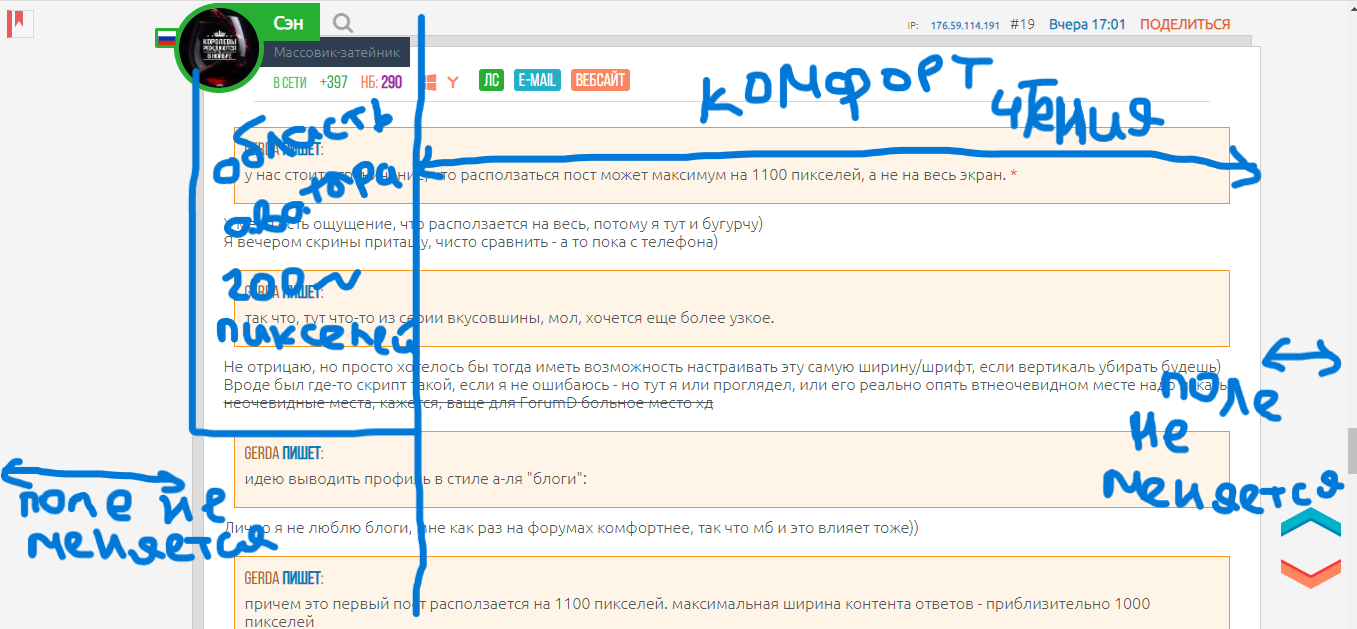This screenshot has width=1357, height=629.
Task: Click the Yandex browser Y icon
Action: 453,82
